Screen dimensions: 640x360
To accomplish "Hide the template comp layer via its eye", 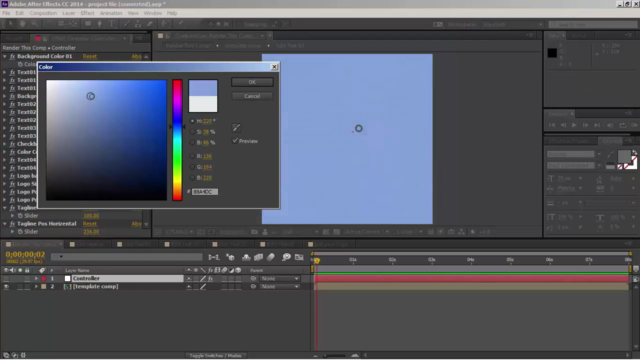I will pyautogui.click(x=6, y=287).
